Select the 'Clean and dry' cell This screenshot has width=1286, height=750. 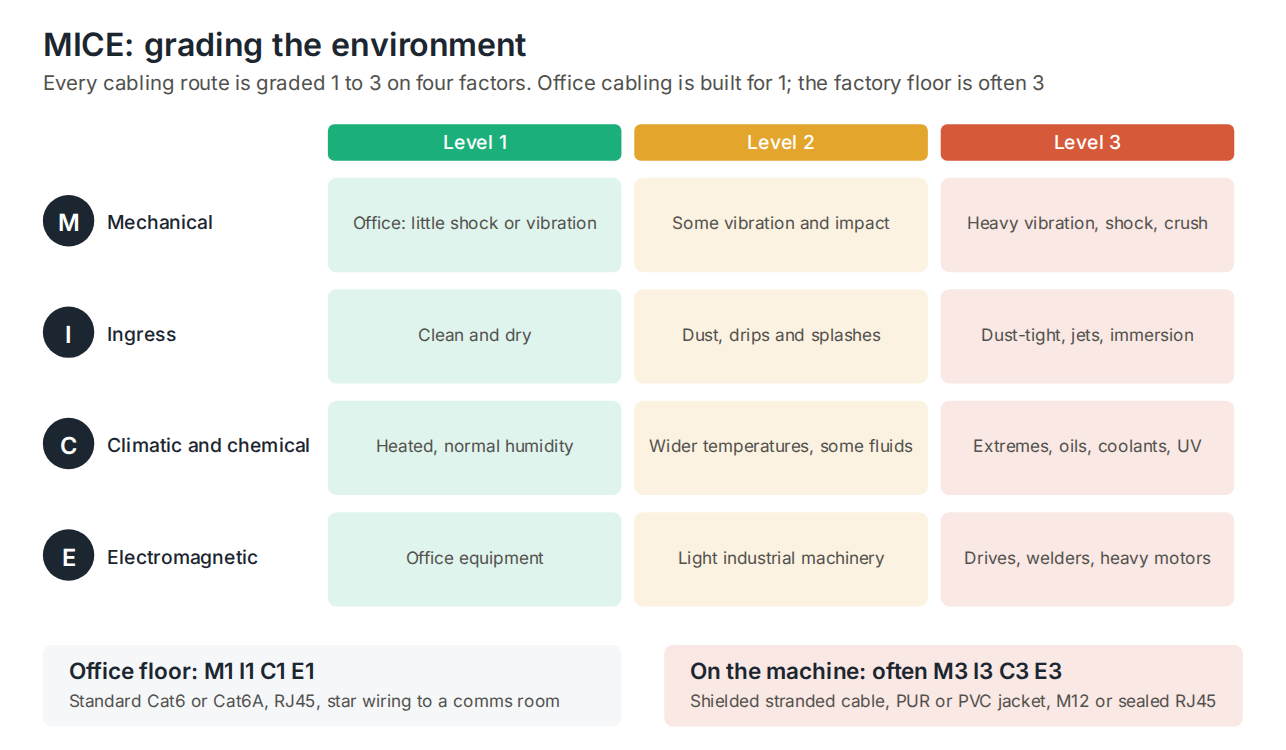[x=474, y=336]
